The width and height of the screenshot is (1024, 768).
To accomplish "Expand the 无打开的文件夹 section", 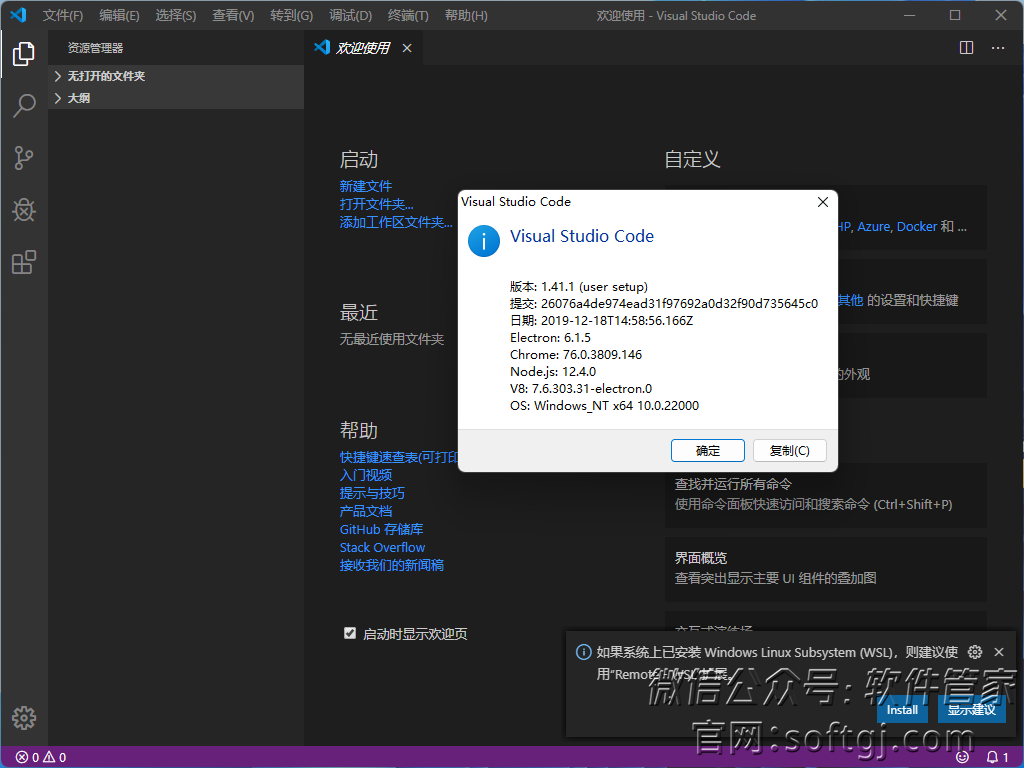I will click(176, 76).
